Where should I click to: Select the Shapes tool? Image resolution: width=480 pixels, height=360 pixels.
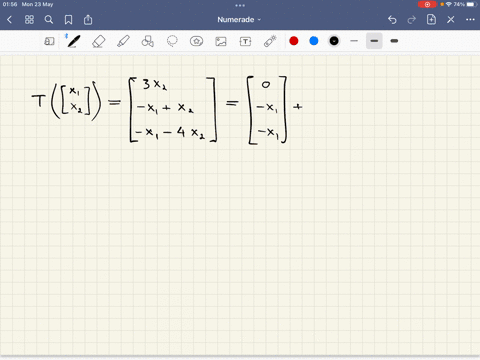148,41
